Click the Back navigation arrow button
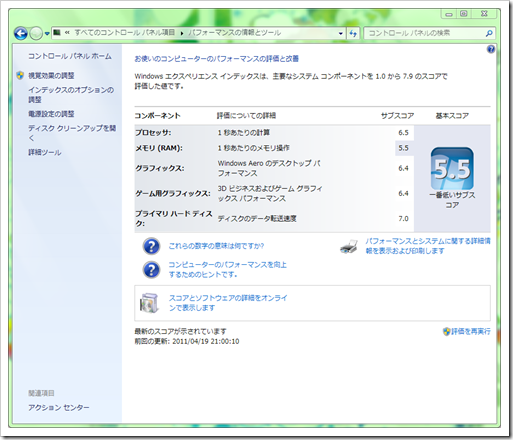The image size is (513, 440). pyautogui.click(x=21, y=33)
